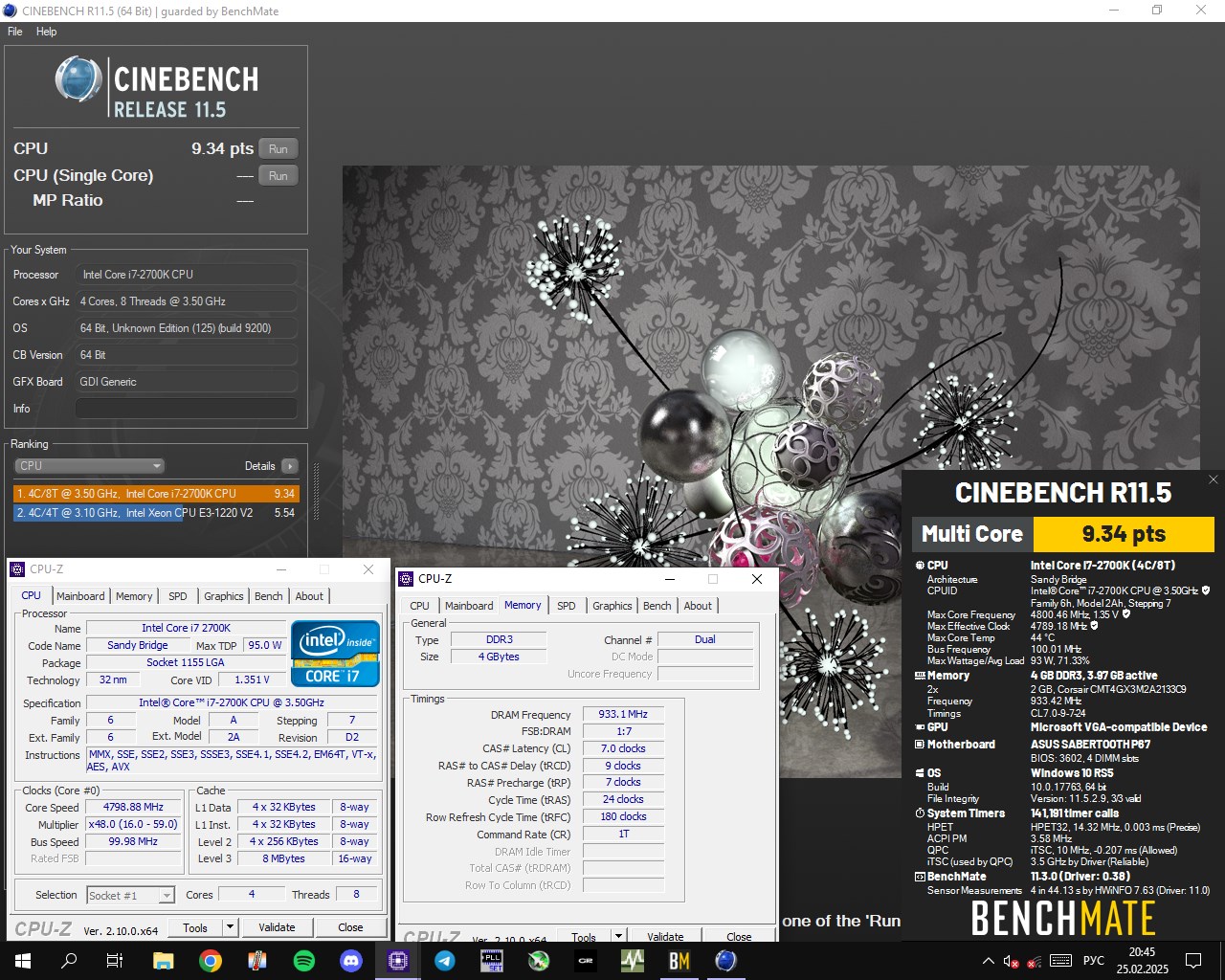
Task: Open Cinebench Help menu
Action: click(x=46, y=32)
